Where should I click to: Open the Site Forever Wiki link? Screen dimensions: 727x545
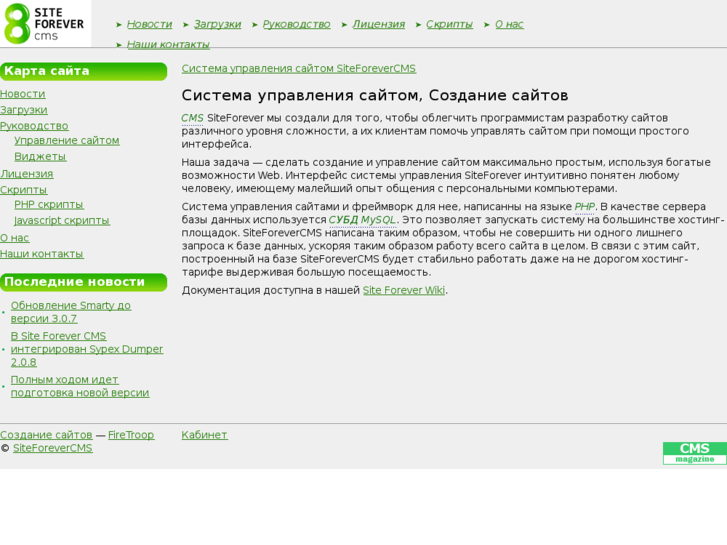click(404, 290)
